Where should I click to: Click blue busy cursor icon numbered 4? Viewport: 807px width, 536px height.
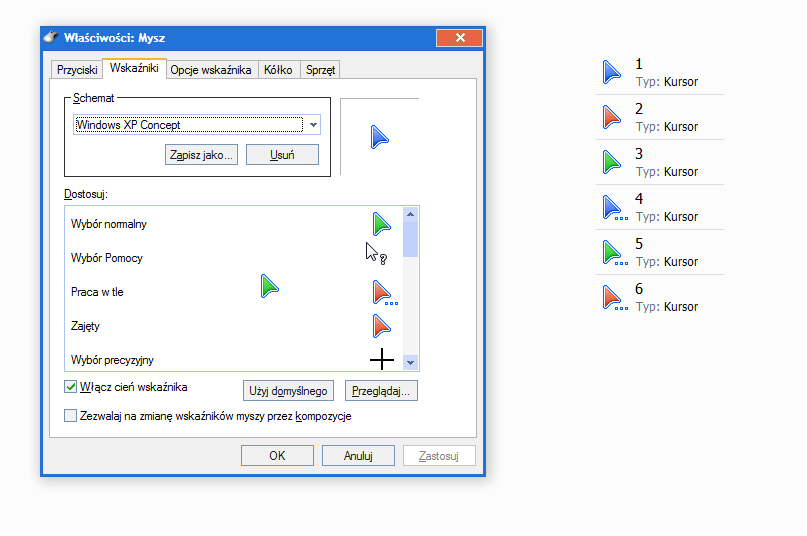pyautogui.click(x=615, y=208)
